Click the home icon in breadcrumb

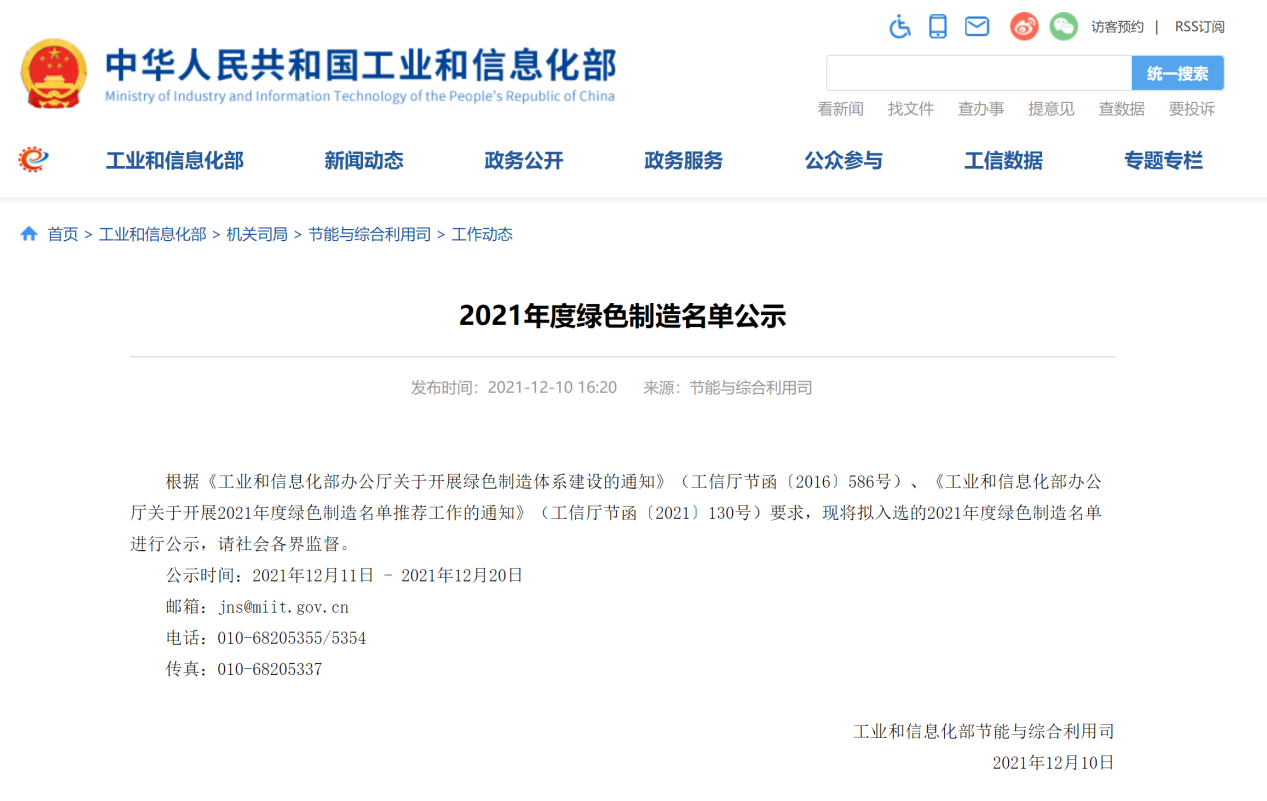click(x=29, y=234)
